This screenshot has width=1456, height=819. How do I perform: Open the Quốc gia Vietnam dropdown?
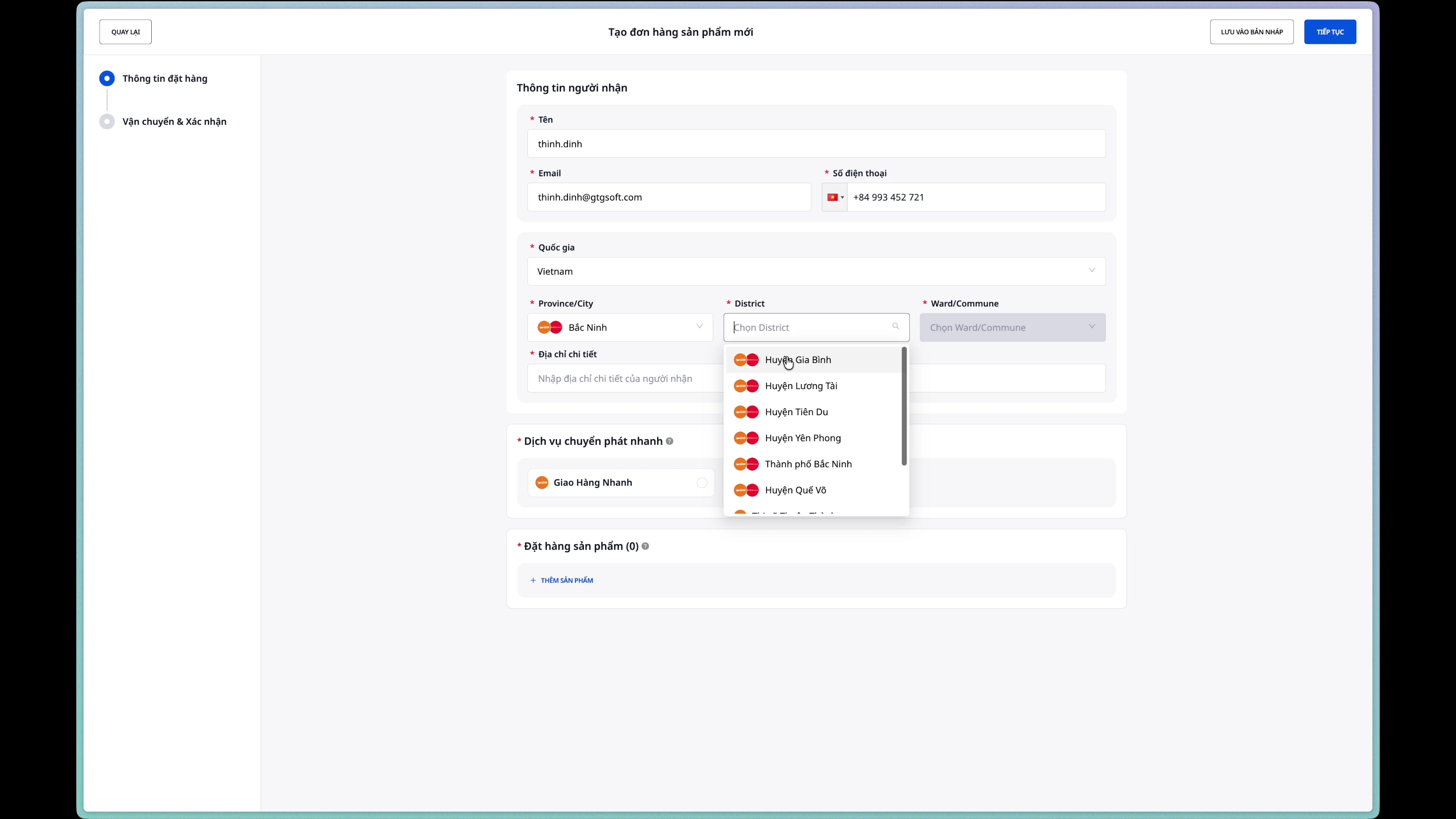click(x=816, y=271)
